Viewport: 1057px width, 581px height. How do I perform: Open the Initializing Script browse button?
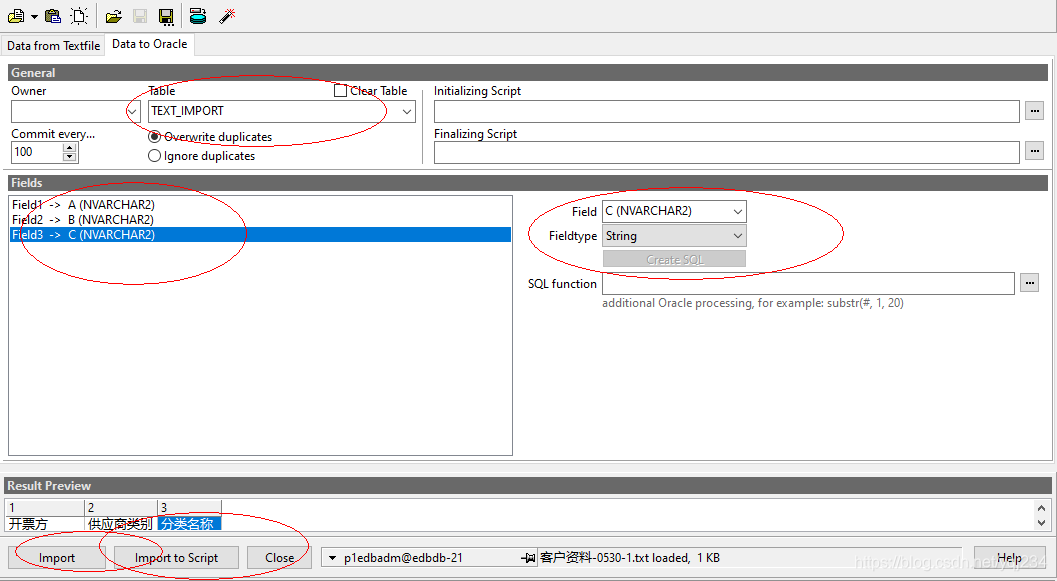(x=1034, y=111)
